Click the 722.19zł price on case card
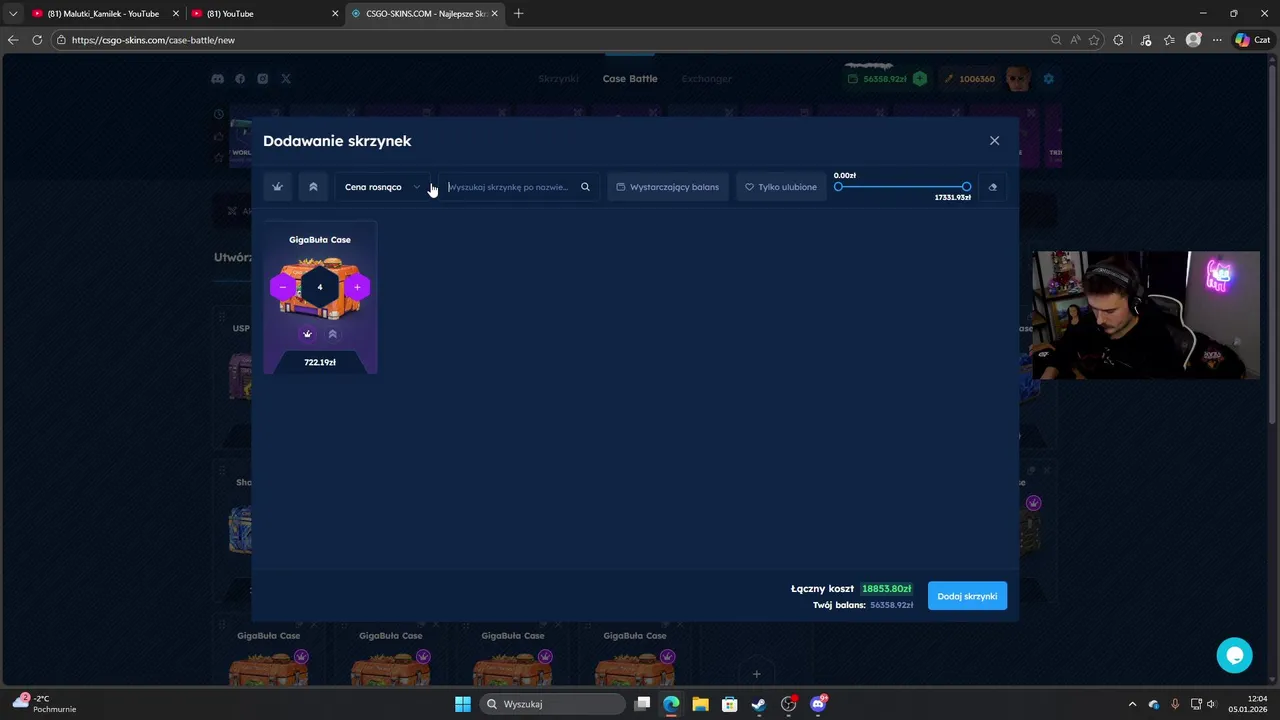The width and height of the screenshot is (1280, 720). pos(320,362)
